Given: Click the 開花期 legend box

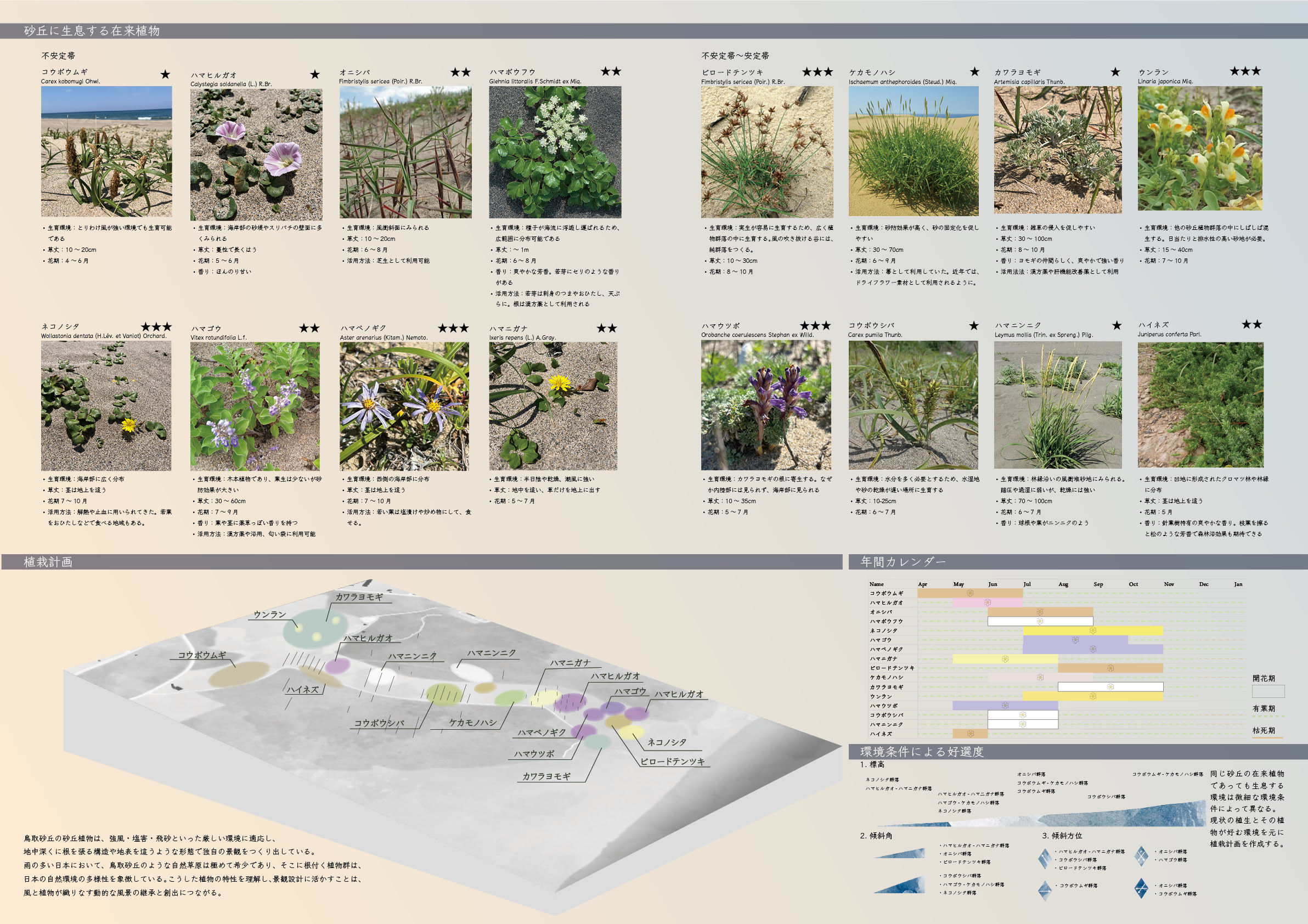Looking at the screenshot, I should [1268, 691].
